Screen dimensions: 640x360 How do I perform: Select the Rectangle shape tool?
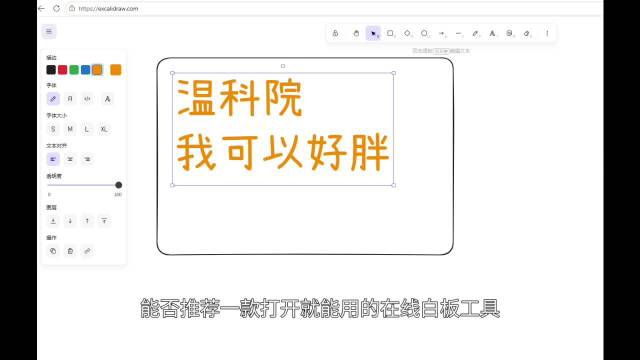point(390,33)
